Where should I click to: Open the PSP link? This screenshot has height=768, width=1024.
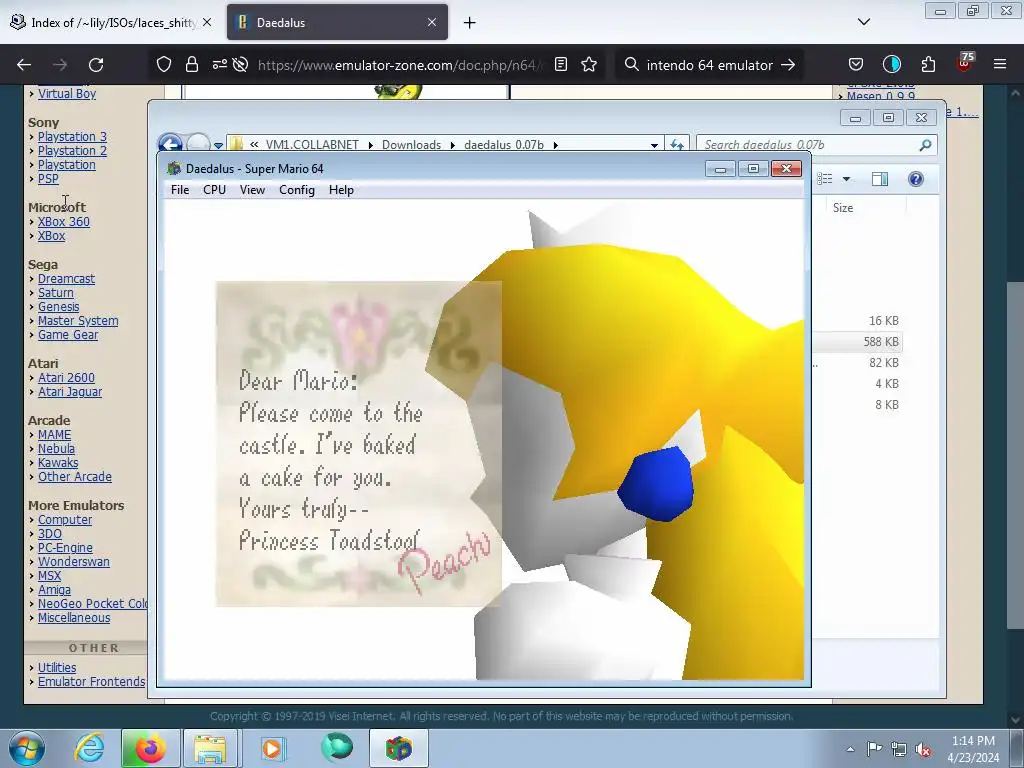tap(48, 179)
